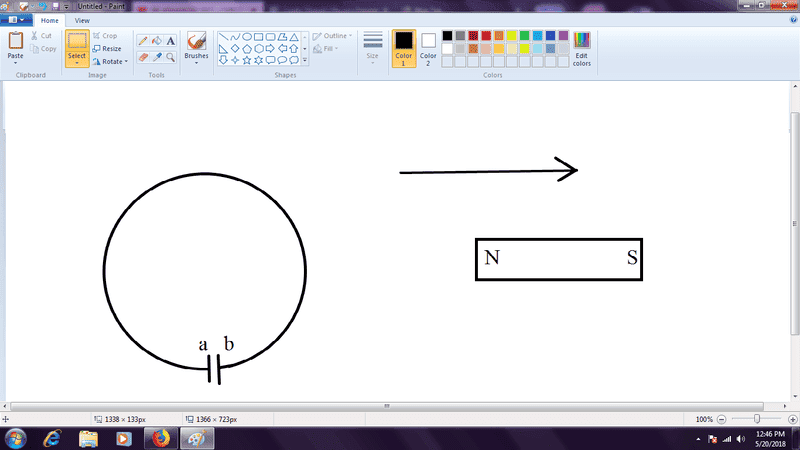Open the Edit colors dialog

click(x=581, y=47)
